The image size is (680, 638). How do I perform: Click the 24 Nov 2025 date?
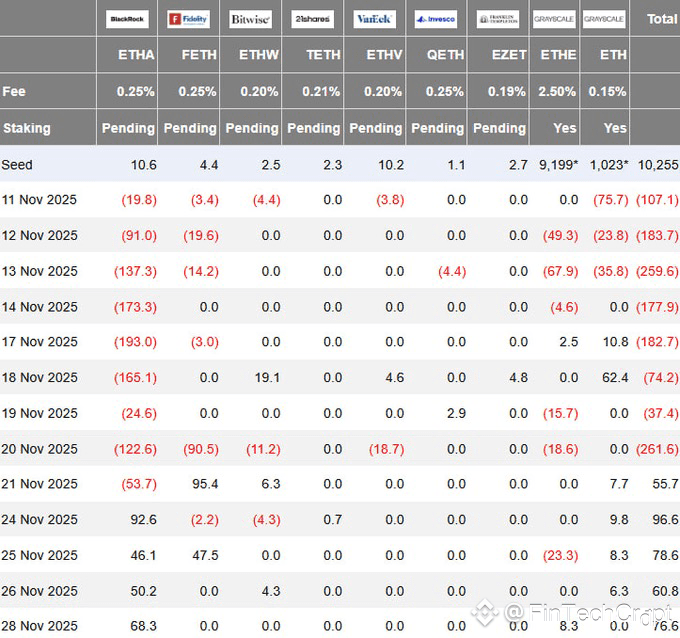click(x=39, y=520)
